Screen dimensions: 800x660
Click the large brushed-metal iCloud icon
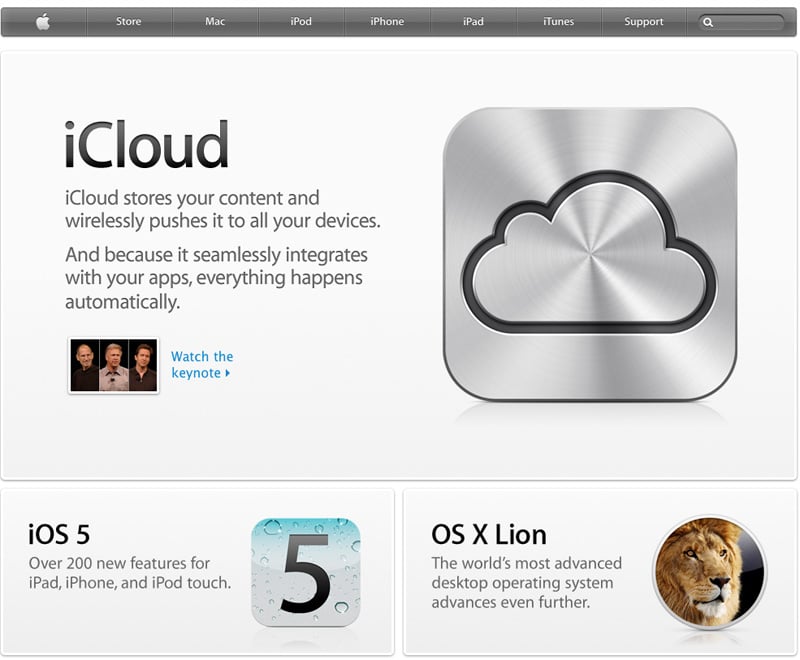590,254
